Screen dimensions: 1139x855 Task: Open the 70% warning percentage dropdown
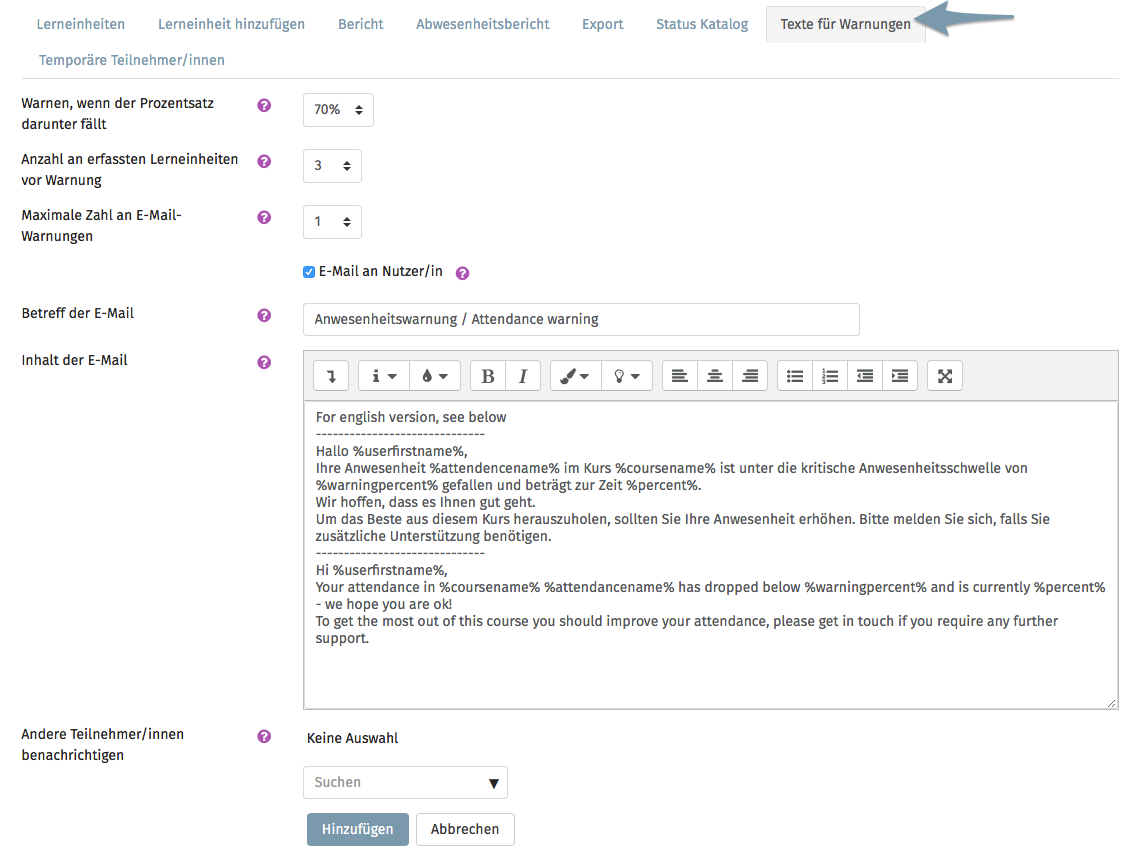pyautogui.click(x=338, y=110)
